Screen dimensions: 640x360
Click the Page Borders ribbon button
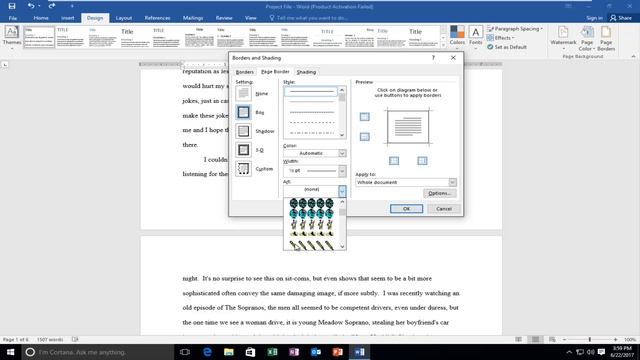point(606,38)
